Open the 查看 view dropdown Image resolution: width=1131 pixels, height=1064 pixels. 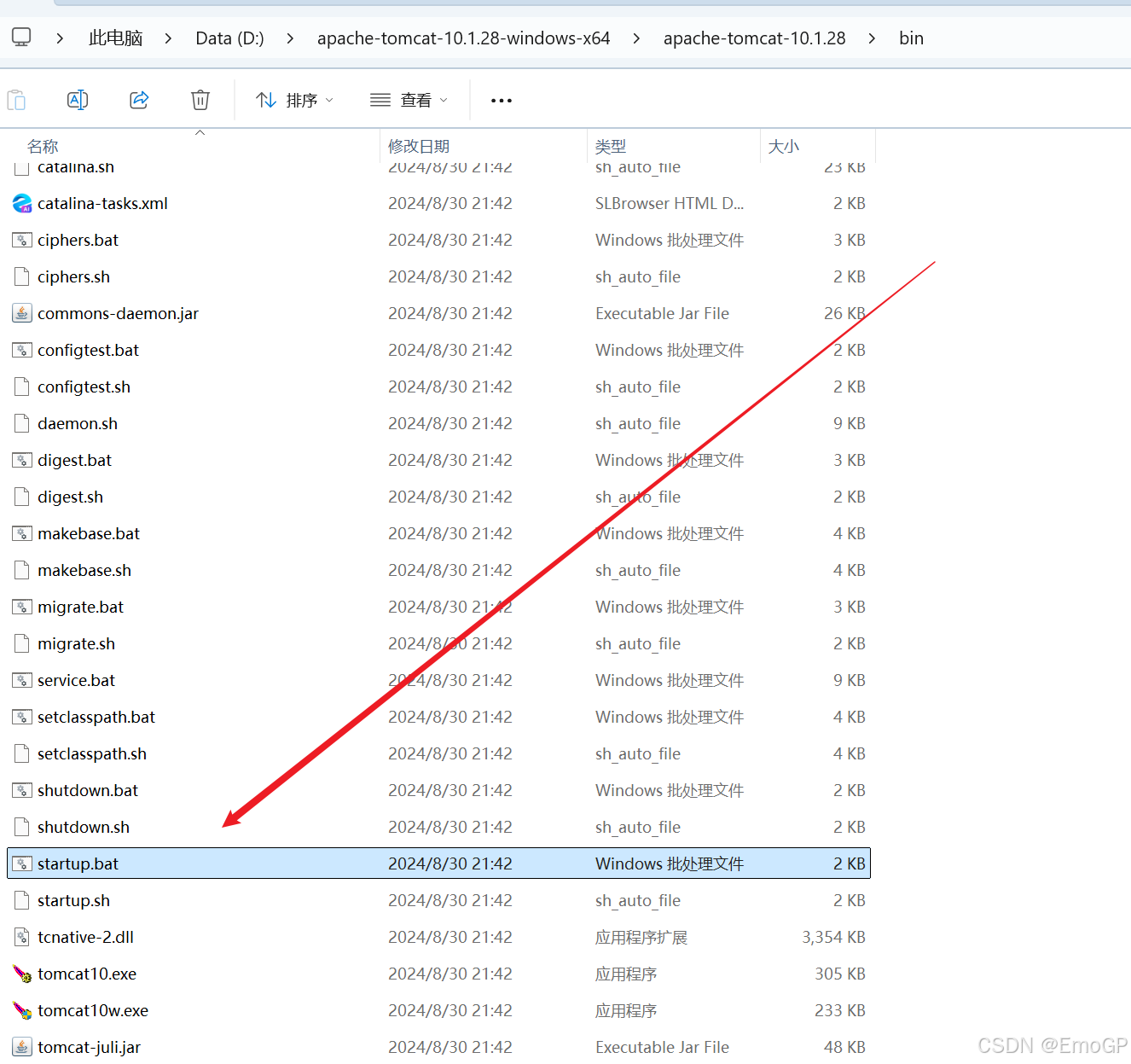pyautogui.click(x=409, y=101)
